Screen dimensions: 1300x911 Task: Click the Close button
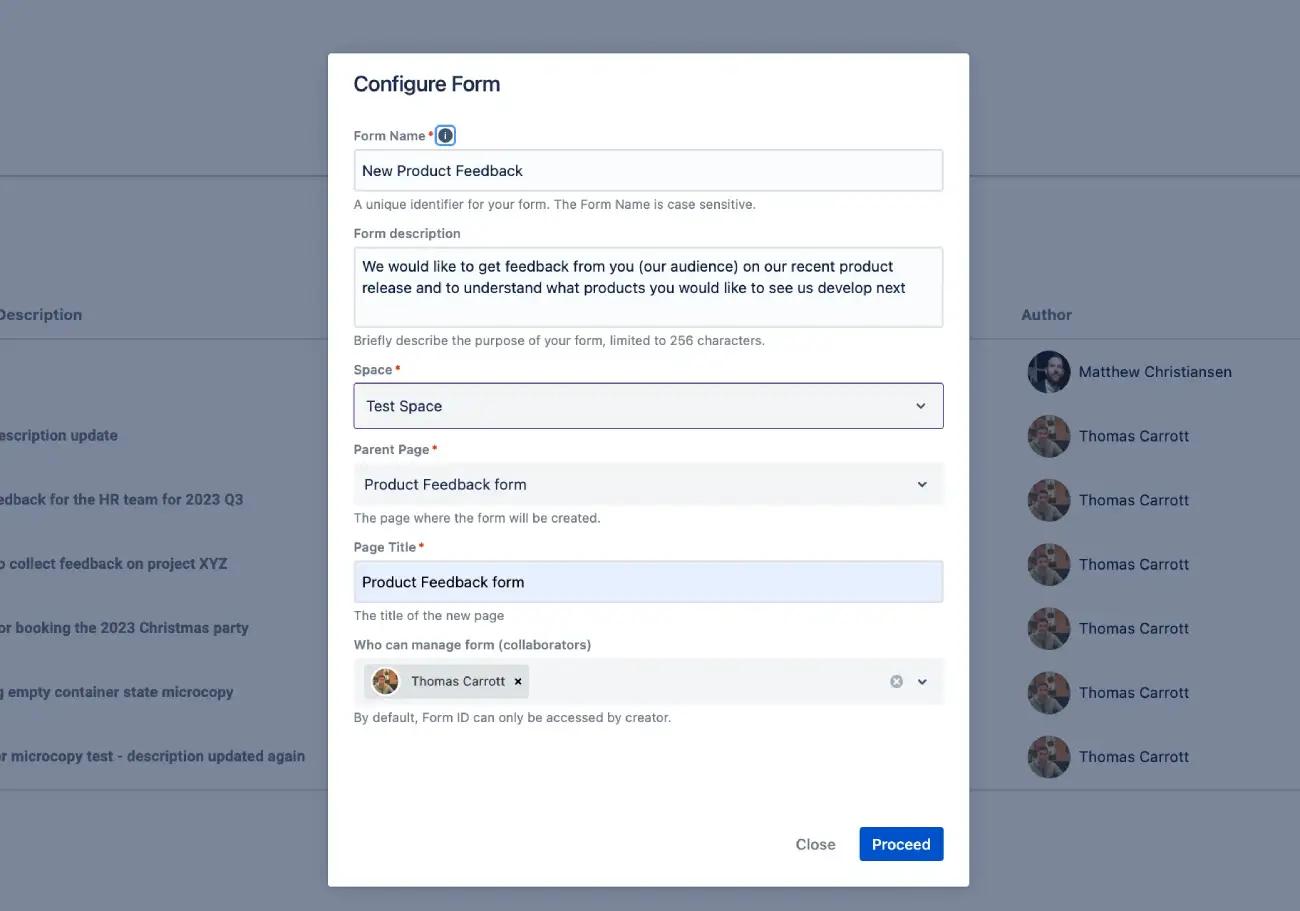815,844
